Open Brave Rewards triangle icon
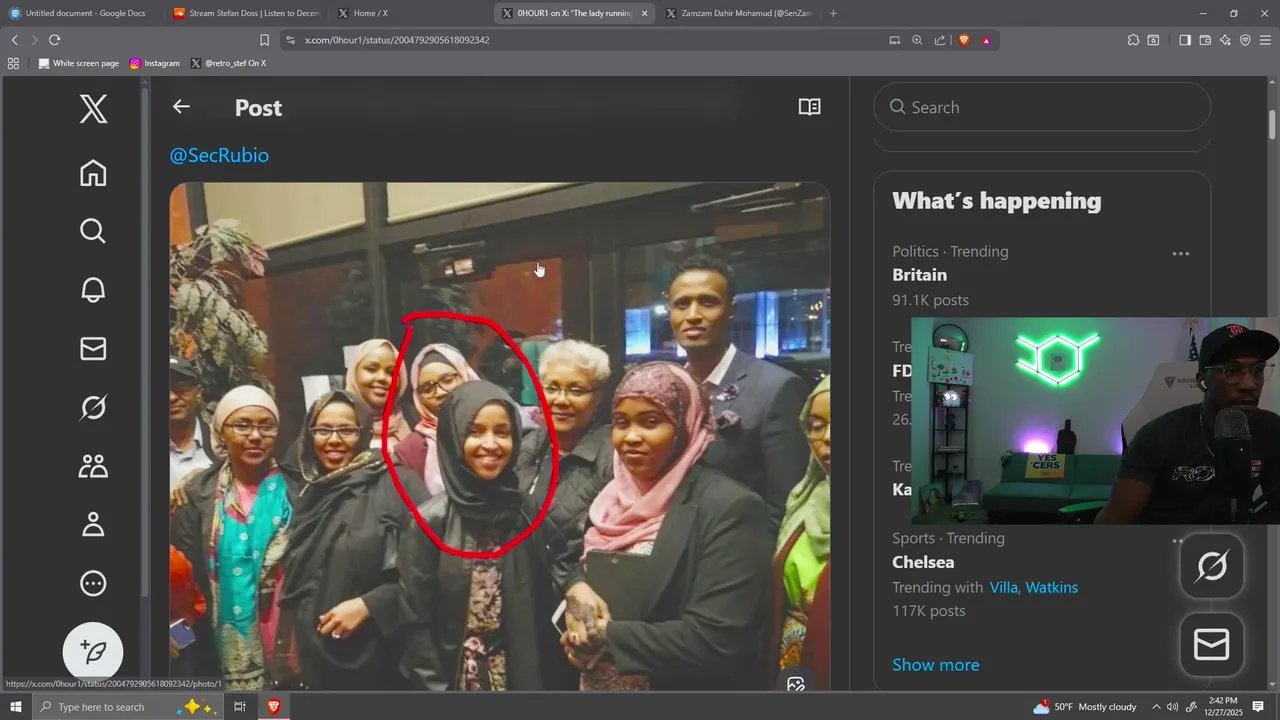1280x720 pixels. tap(986, 40)
